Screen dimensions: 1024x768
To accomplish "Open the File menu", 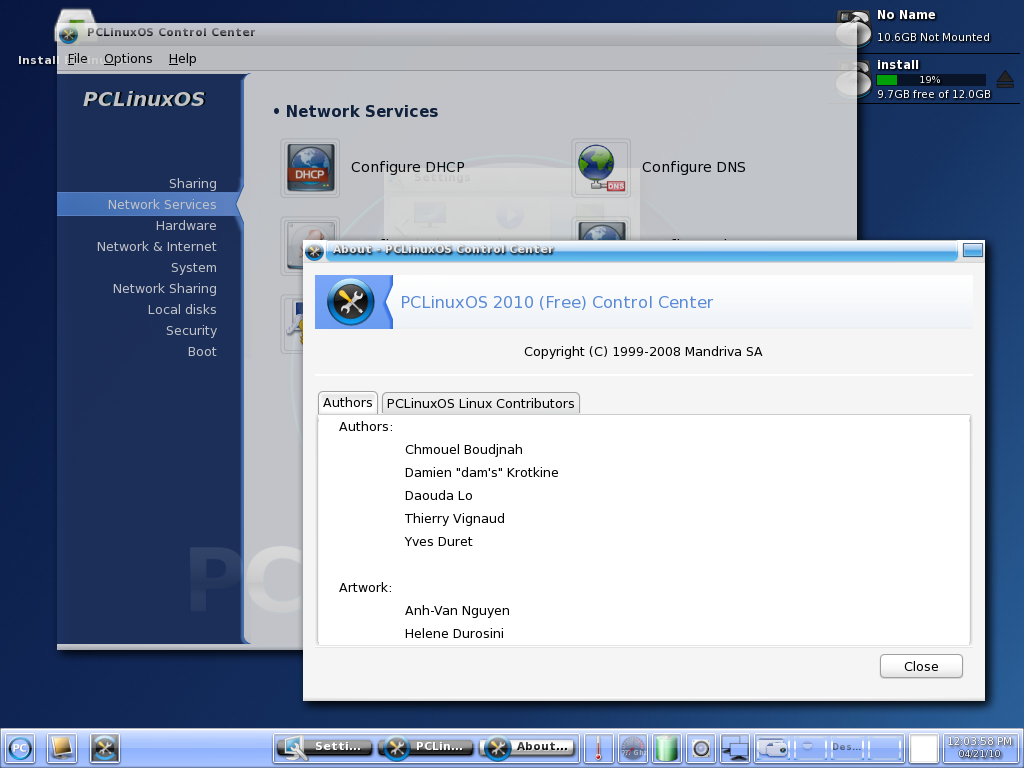I will (77, 59).
